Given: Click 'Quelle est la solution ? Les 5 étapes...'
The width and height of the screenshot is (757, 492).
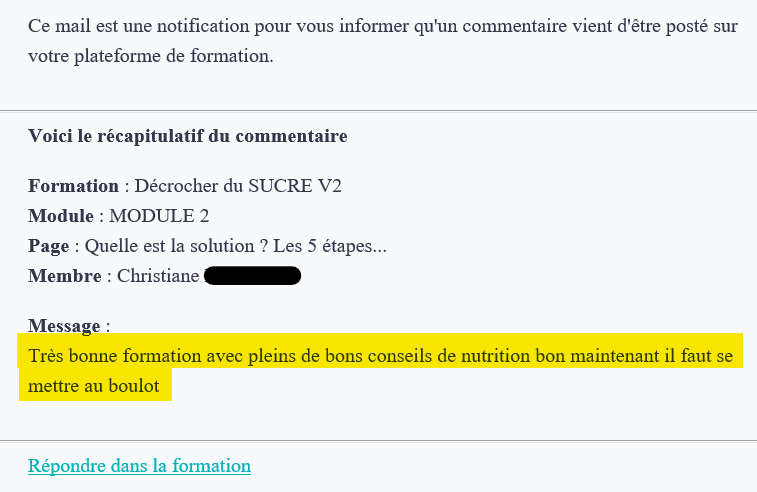Looking at the screenshot, I should [236, 246].
